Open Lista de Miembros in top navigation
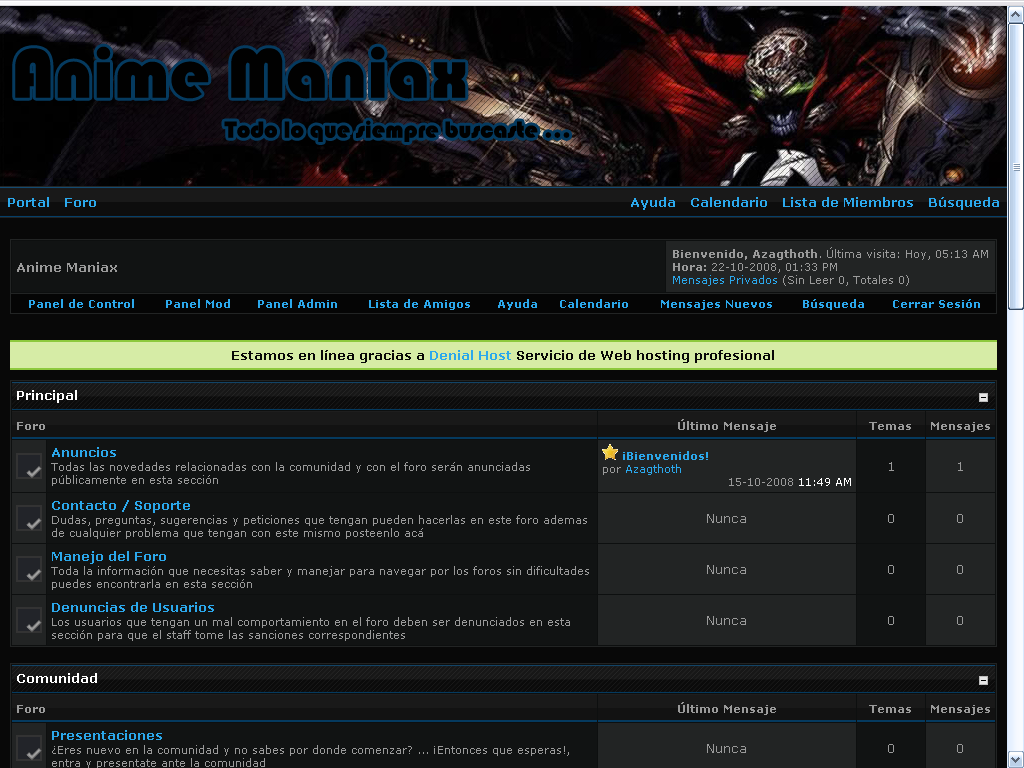The height and width of the screenshot is (768, 1024). pyautogui.click(x=847, y=202)
